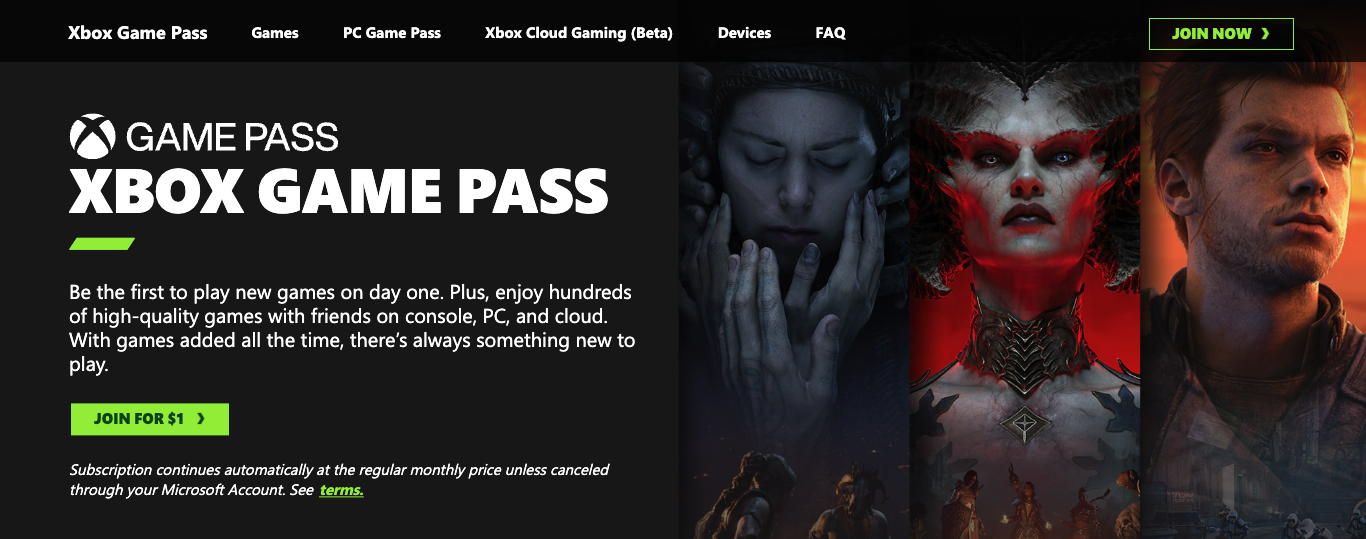
Task: Click the chevron inside JOIN NOW button
Action: click(1265, 34)
